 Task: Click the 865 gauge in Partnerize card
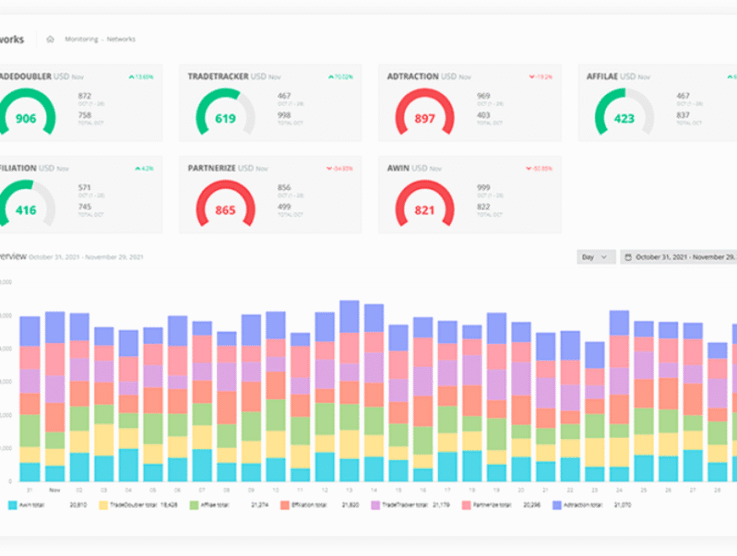(x=226, y=205)
